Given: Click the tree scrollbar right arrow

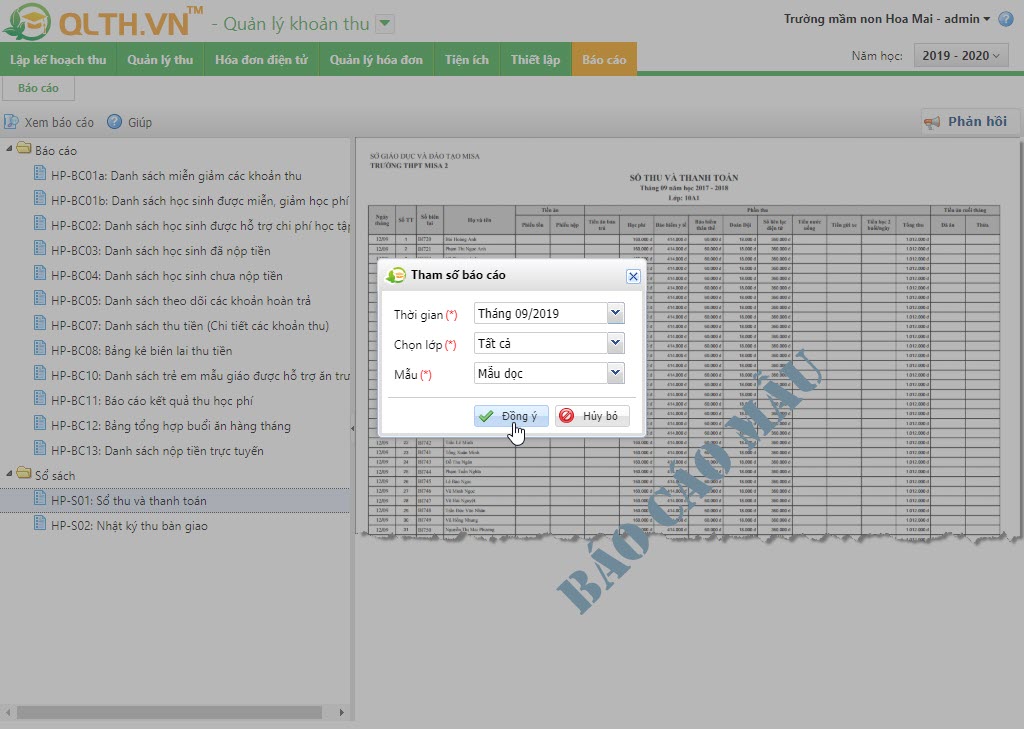Looking at the screenshot, I should pyautogui.click(x=342, y=712).
